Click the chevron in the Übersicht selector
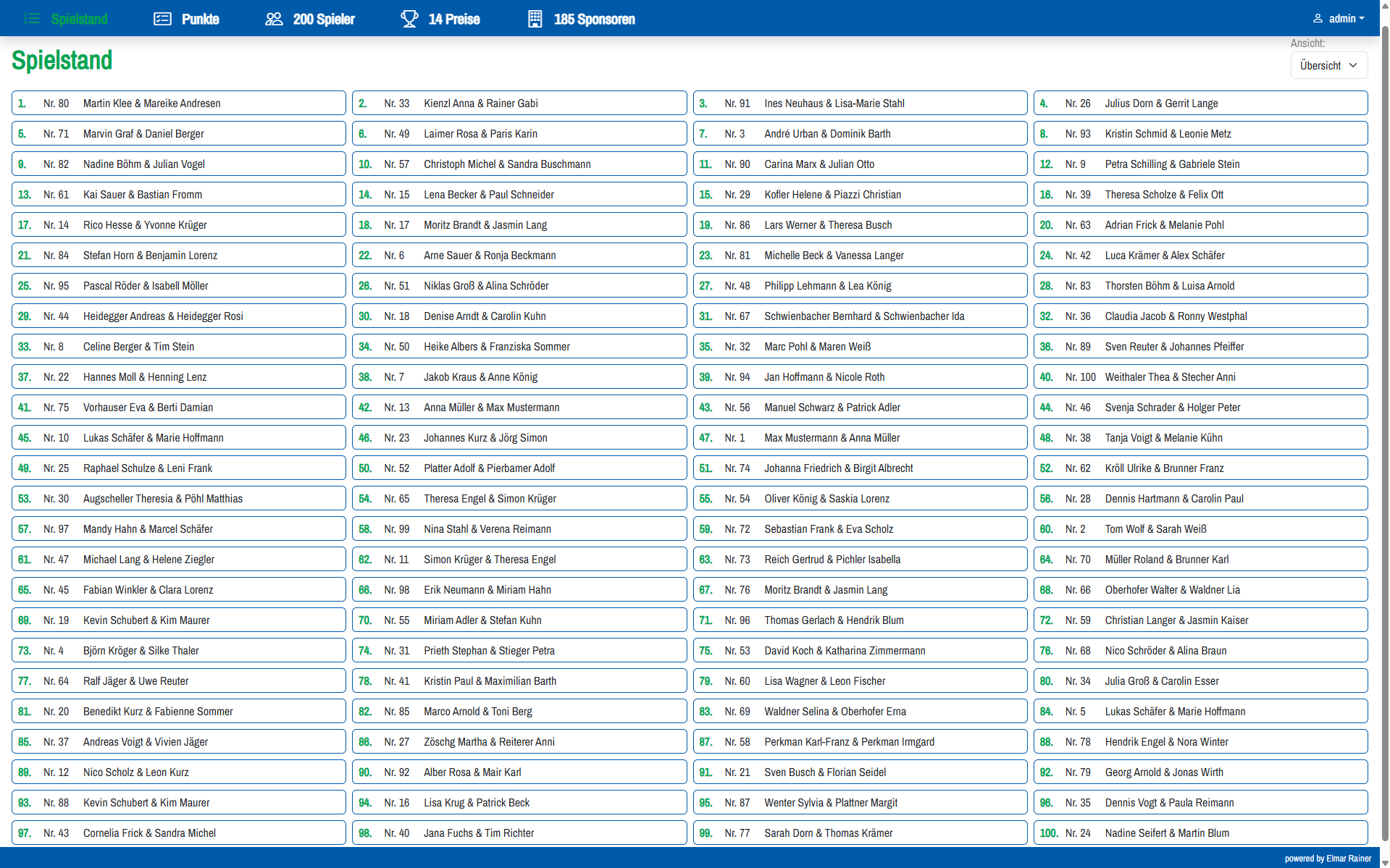Image resolution: width=1390 pixels, height=868 pixels. tap(1352, 65)
